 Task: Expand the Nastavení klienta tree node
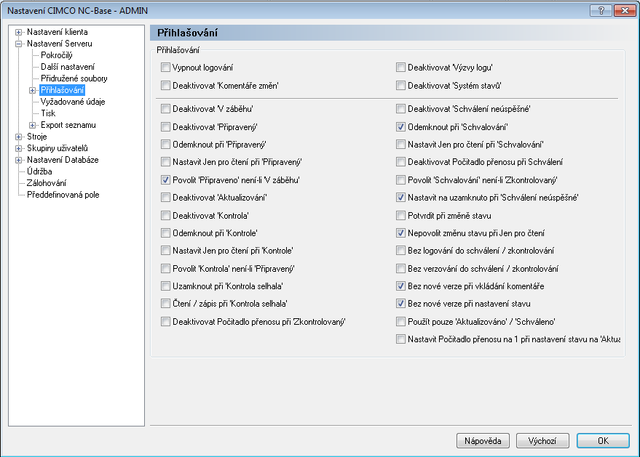(18, 32)
